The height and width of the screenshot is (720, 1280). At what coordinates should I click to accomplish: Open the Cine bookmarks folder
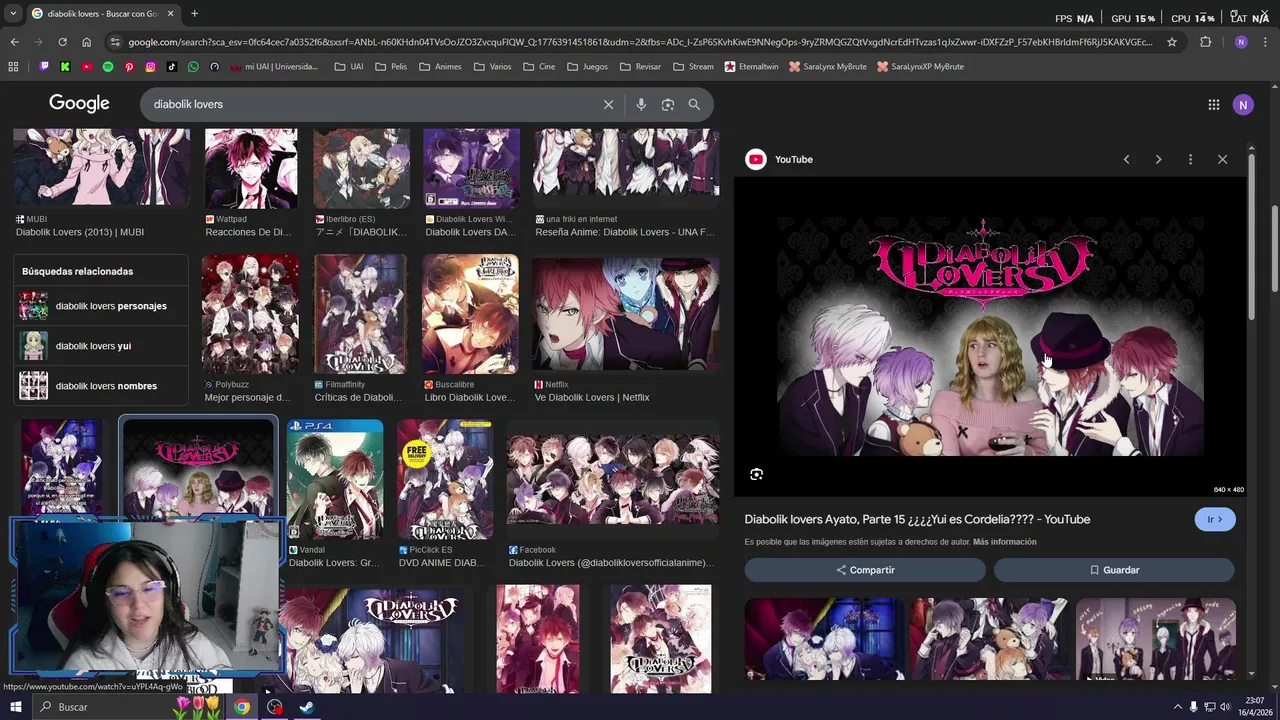click(x=538, y=67)
